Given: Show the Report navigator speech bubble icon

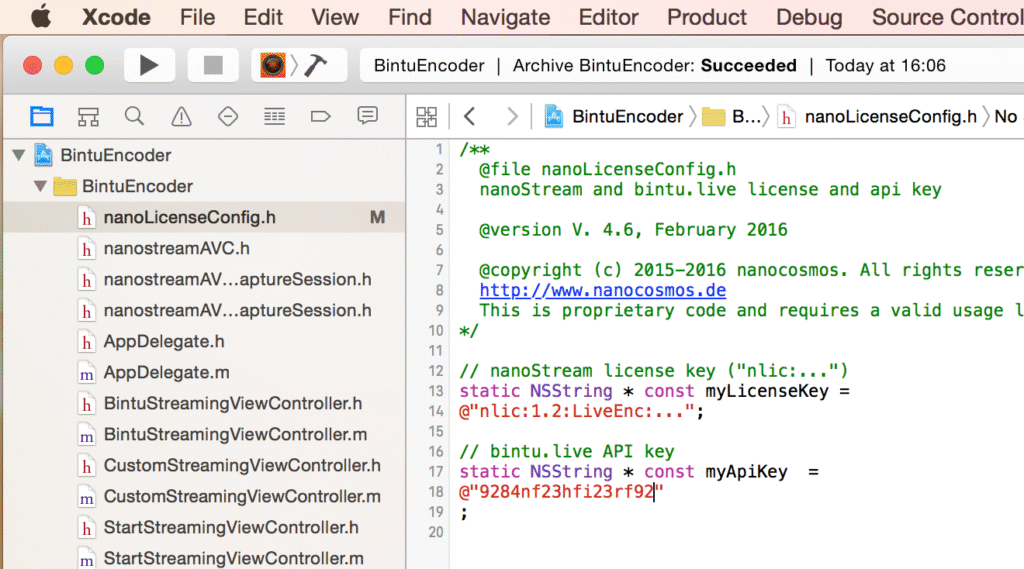Looking at the screenshot, I should click(368, 116).
